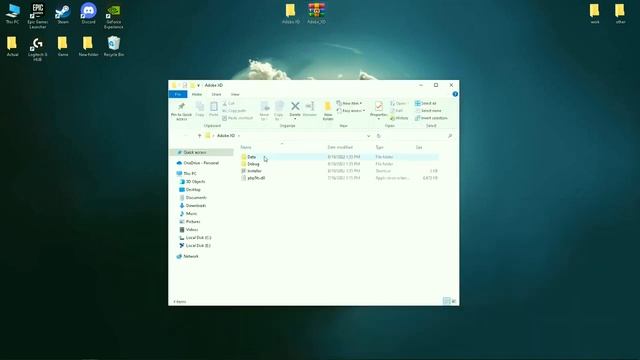The width and height of the screenshot is (640, 360).
Task: Expand the Quick Access Toolbar customize arrow
Action: (x=198, y=85)
